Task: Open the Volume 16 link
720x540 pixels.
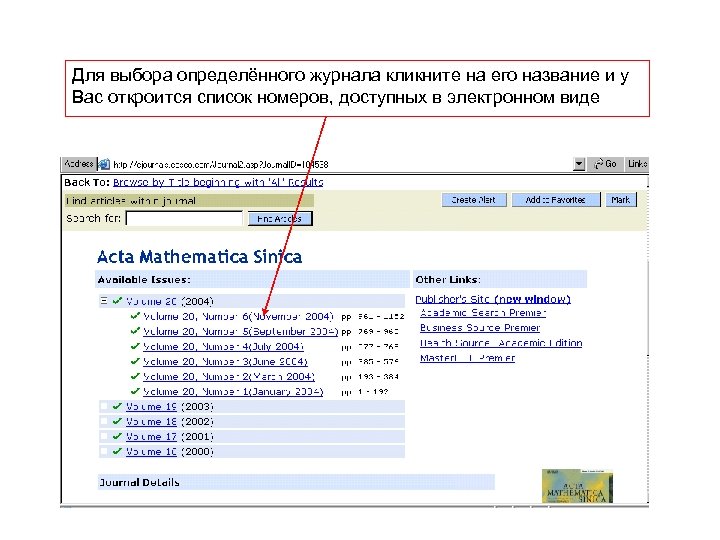Action: pyautogui.click(x=151, y=452)
